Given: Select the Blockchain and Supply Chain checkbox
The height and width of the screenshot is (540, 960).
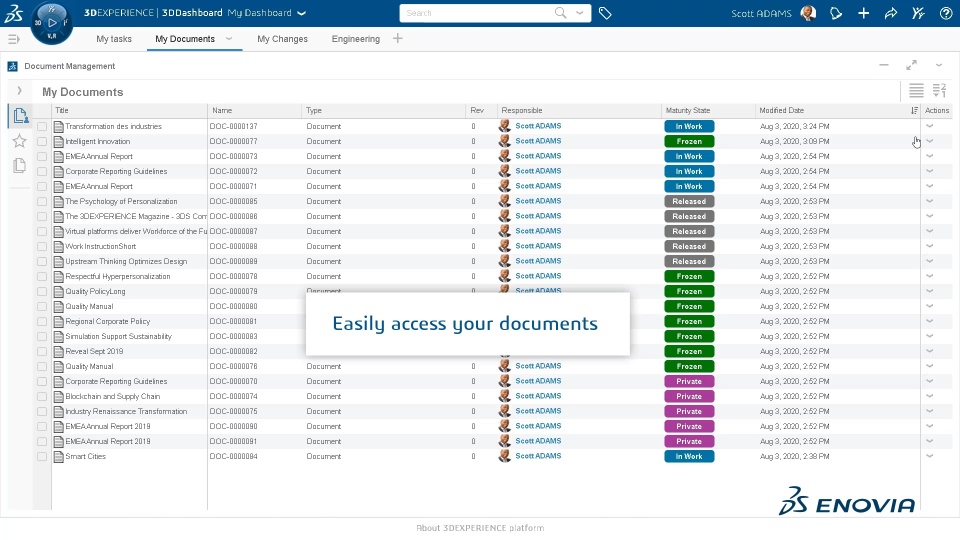Looking at the screenshot, I should [42, 397].
